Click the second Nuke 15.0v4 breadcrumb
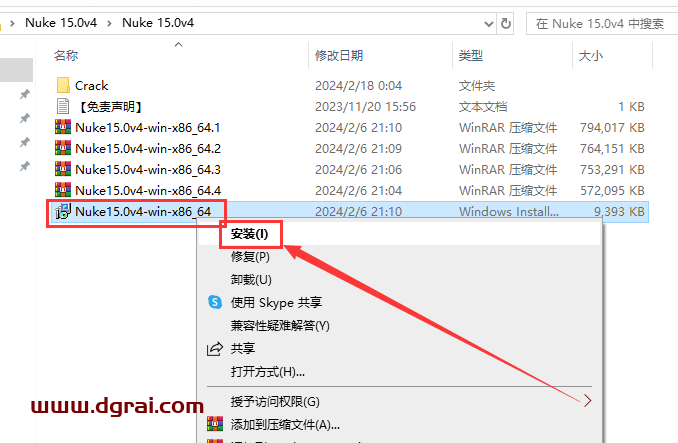Screen dimensions: 678x443 coord(158,23)
